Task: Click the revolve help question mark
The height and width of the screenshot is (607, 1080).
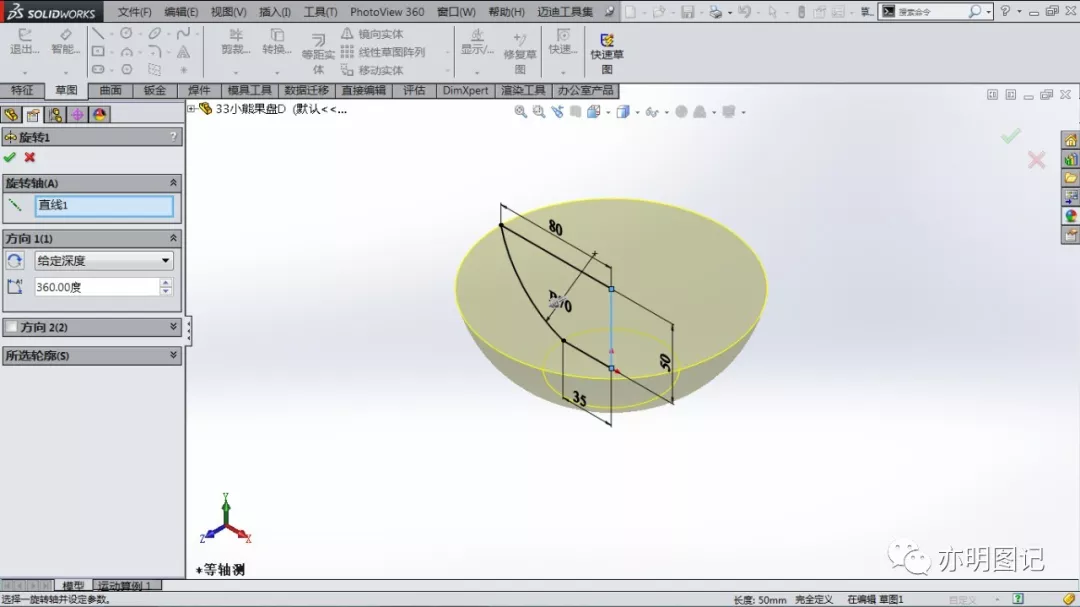Action: 174,137
